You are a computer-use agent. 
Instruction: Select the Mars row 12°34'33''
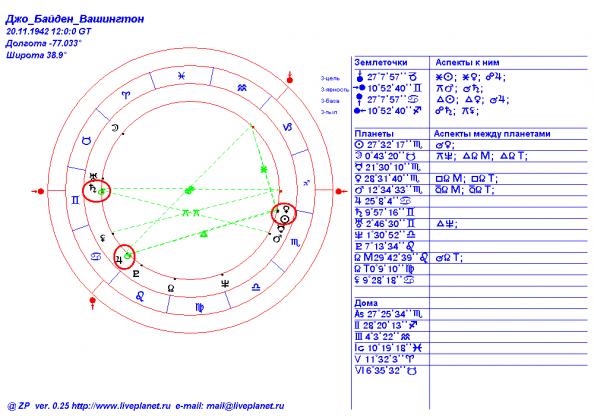(x=470, y=190)
